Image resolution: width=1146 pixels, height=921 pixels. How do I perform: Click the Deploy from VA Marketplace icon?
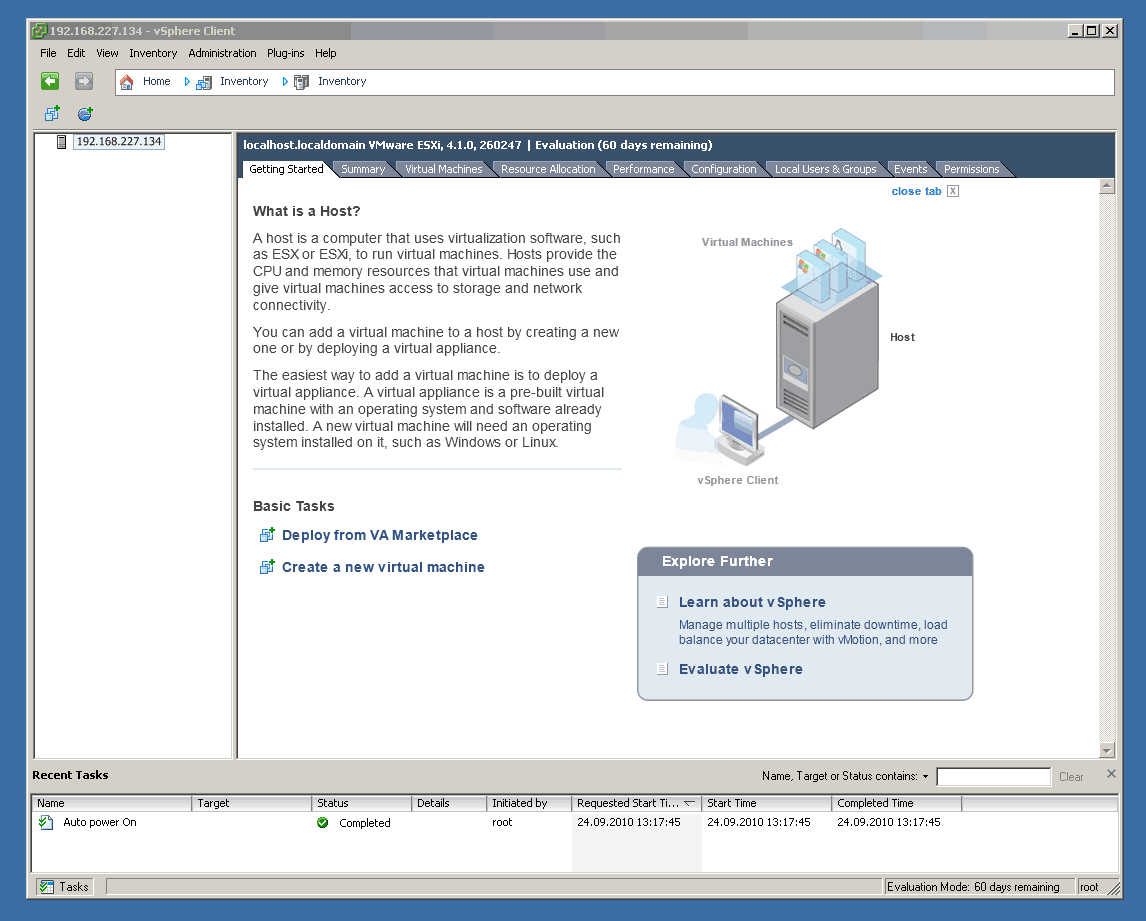267,535
